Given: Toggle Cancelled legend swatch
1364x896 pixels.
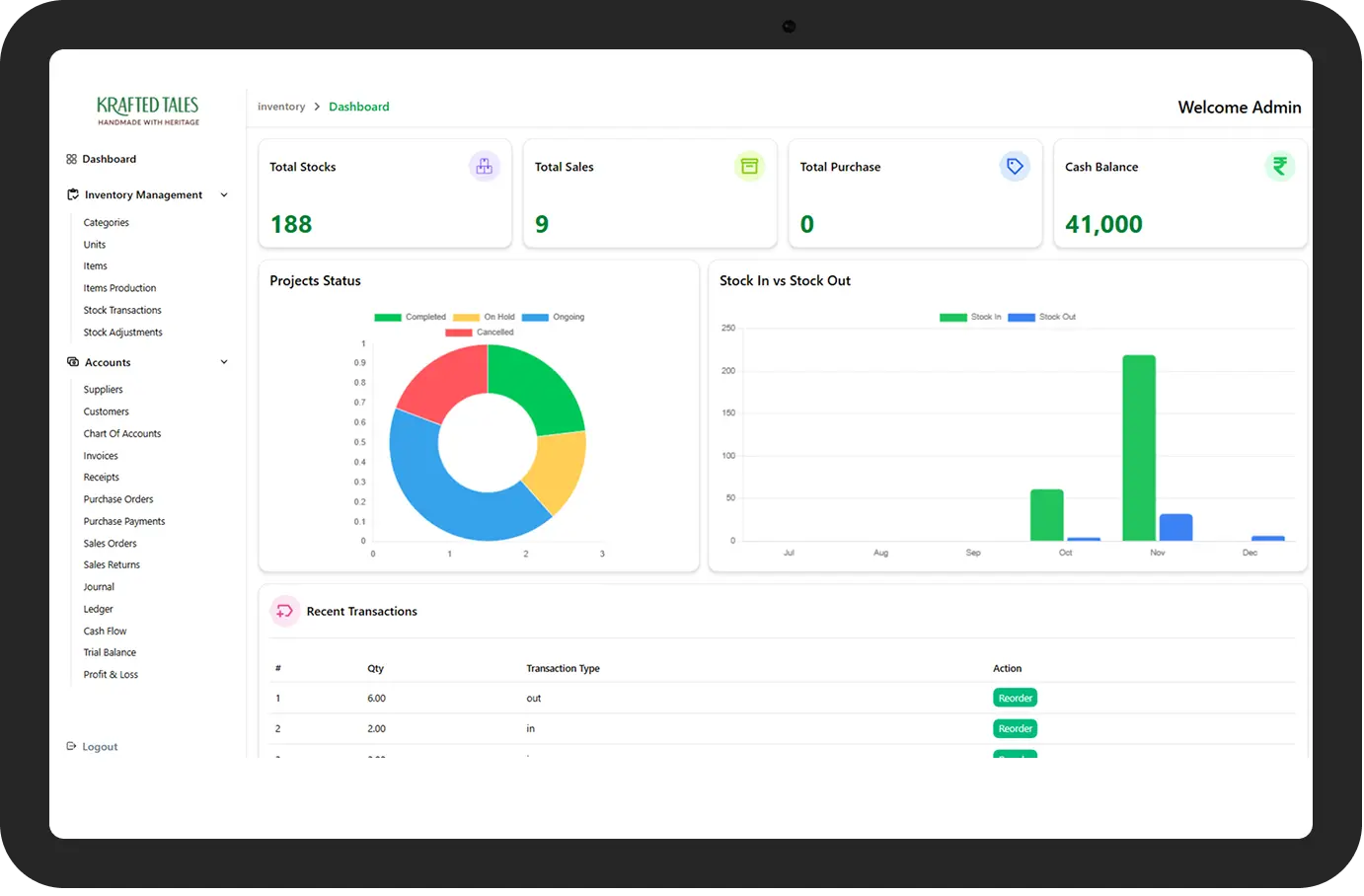Looking at the screenshot, I should (x=459, y=333).
